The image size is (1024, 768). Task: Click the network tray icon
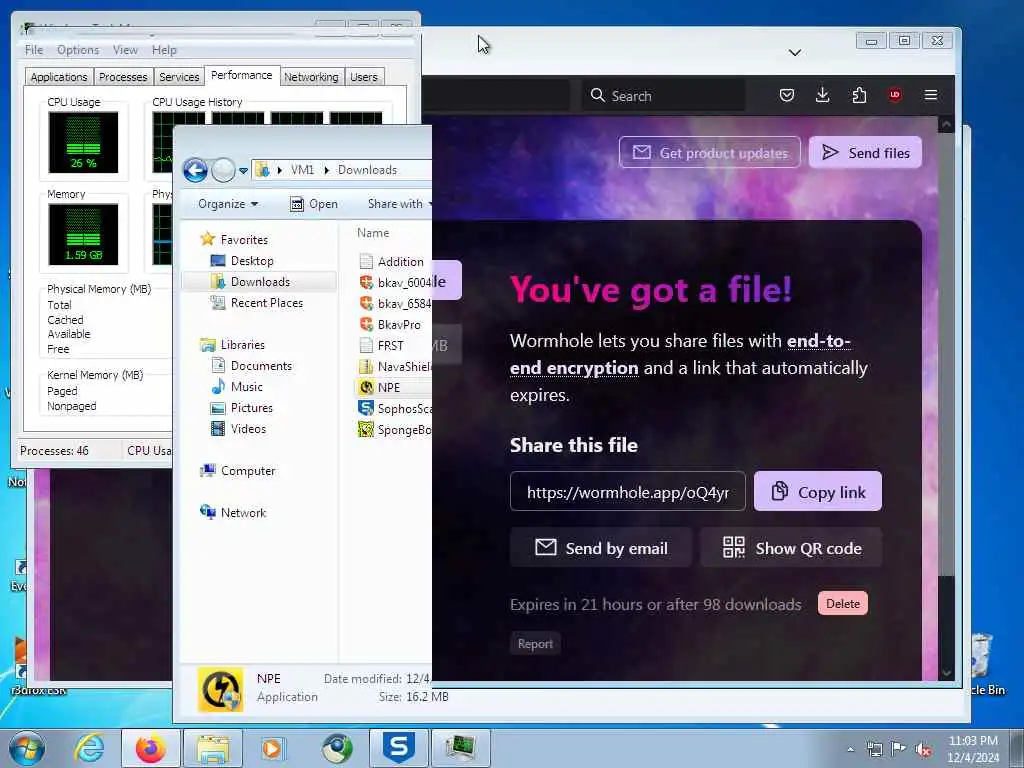click(x=874, y=749)
